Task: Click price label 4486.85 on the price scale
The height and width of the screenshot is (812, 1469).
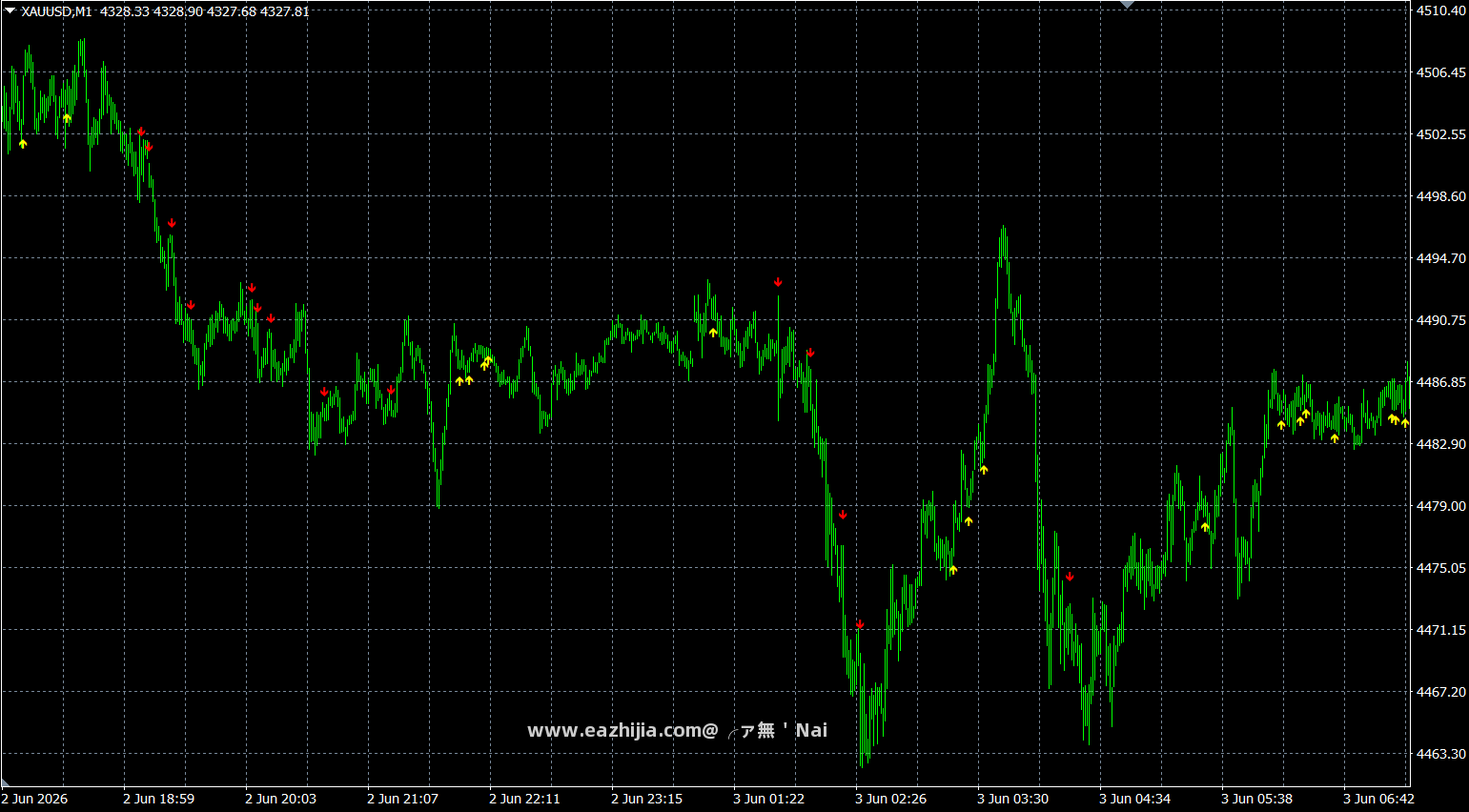Action: tap(1441, 382)
